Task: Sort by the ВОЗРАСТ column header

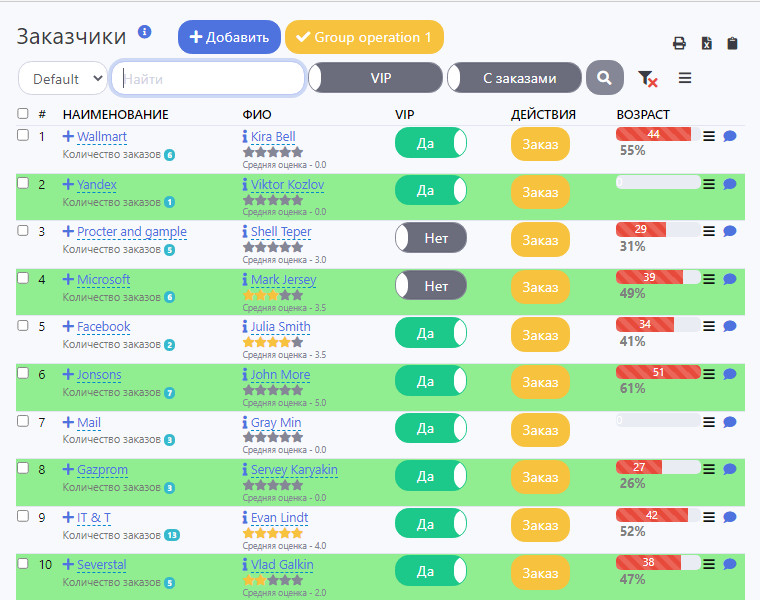Action: pos(643,115)
